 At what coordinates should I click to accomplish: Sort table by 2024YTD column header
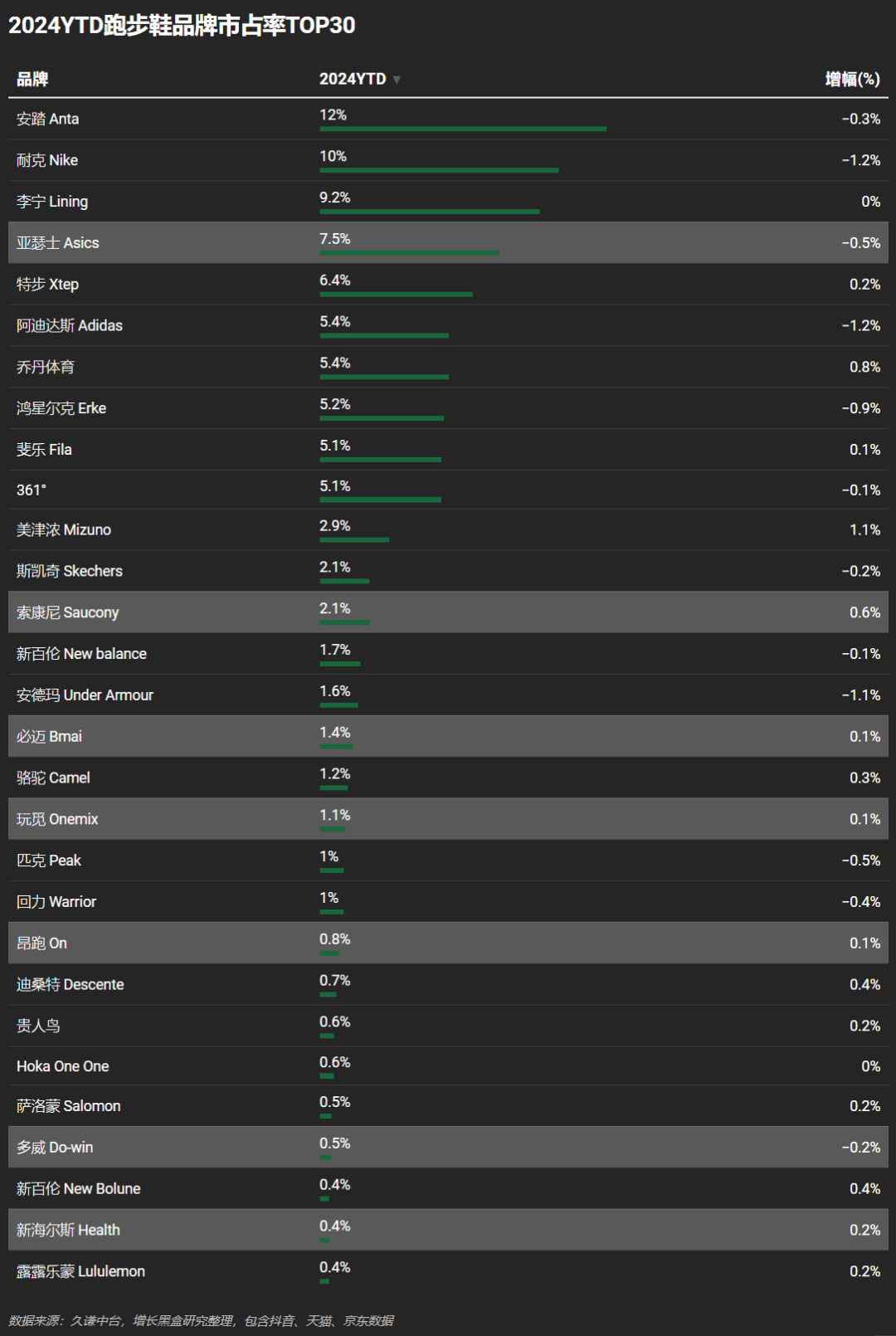pos(353,79)
